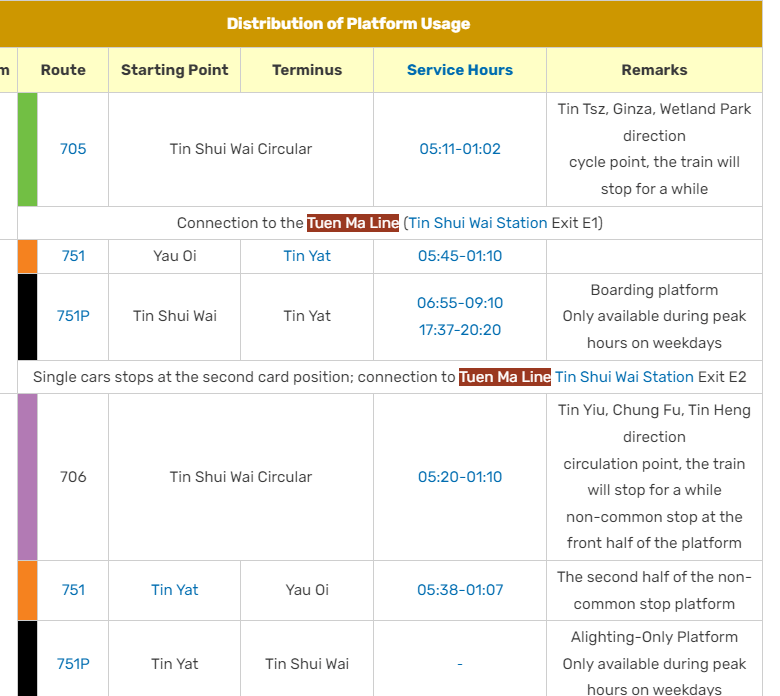780x696 pixels.
Task: Click the Distribution of Platform Usage heading
Action: 348,24
